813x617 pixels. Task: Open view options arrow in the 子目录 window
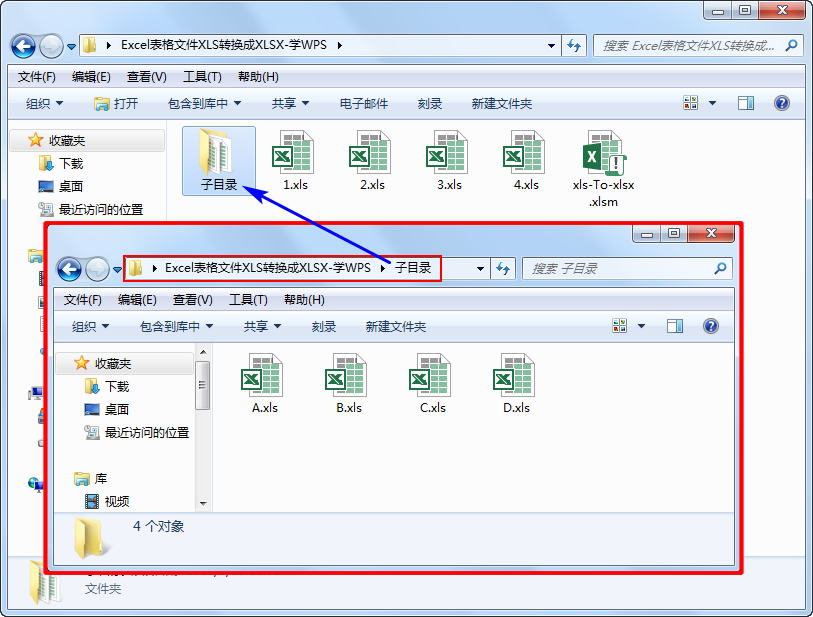(641, 326)
